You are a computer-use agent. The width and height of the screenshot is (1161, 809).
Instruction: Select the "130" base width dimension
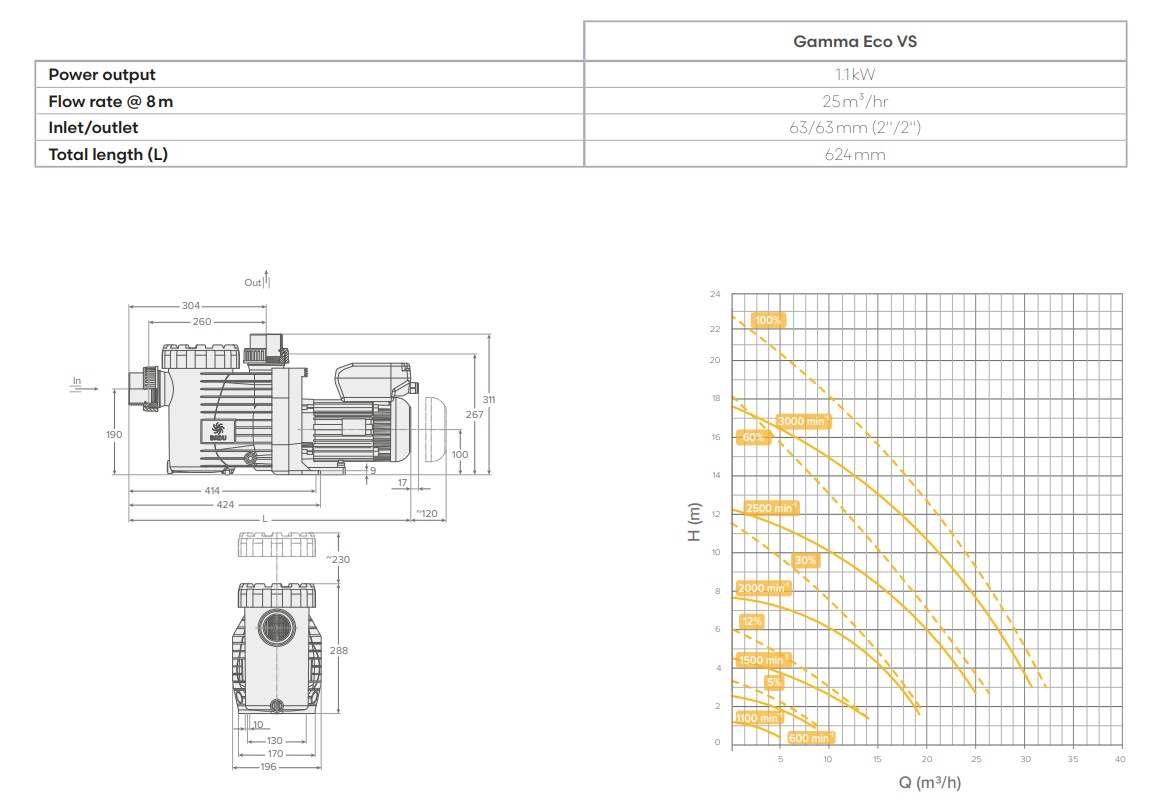coord(275,741)
